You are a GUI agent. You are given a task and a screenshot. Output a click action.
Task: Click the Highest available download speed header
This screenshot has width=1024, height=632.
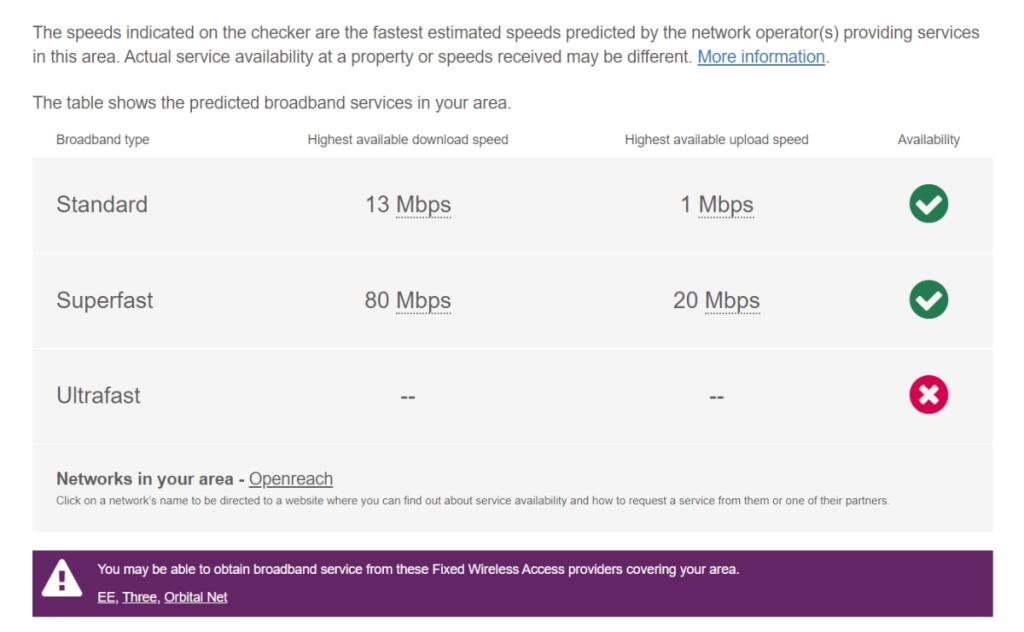(x=408, y=140)
